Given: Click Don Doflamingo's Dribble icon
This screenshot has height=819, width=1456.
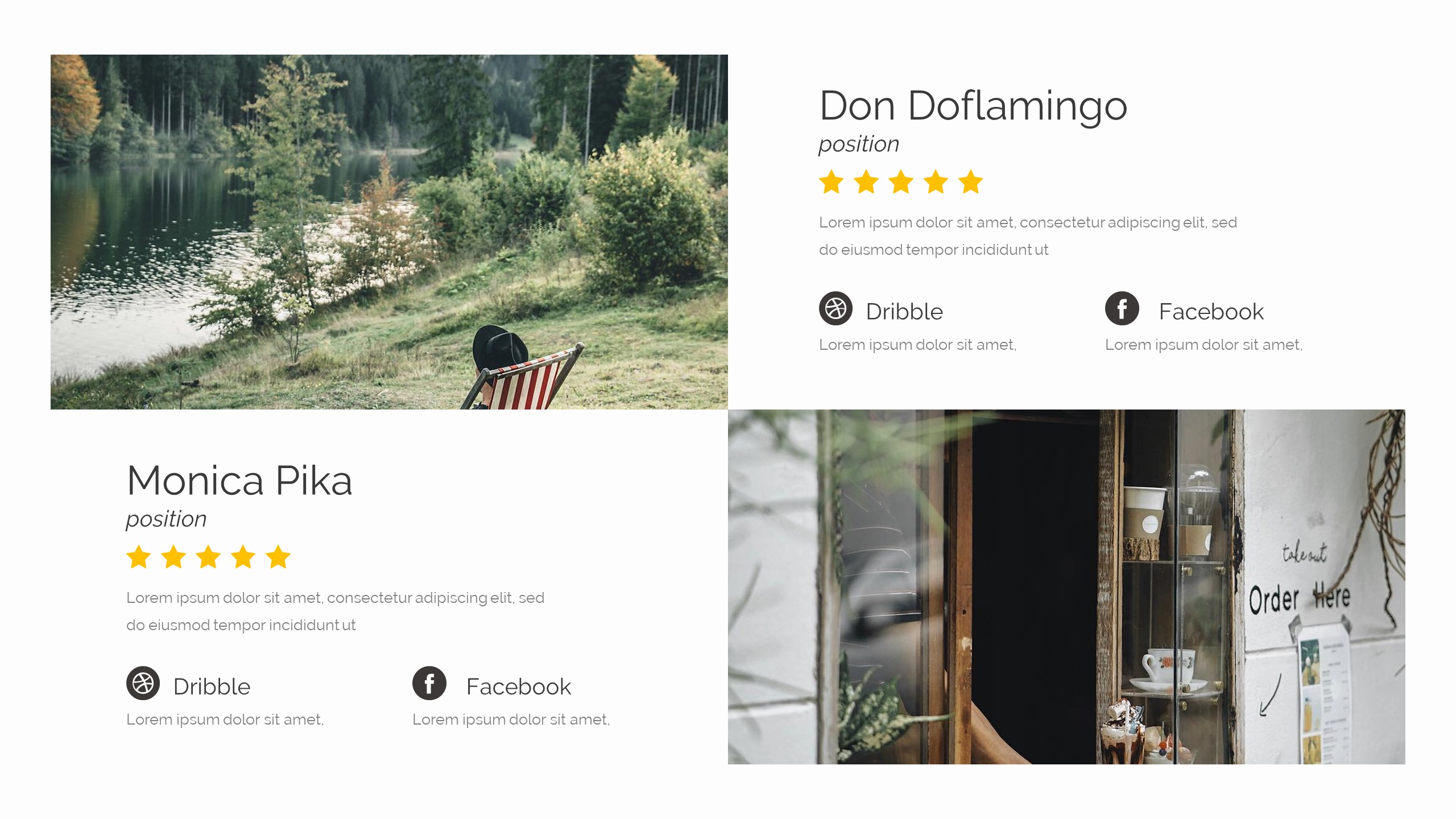Looking at the screenshot, I should tap(835, 308).
